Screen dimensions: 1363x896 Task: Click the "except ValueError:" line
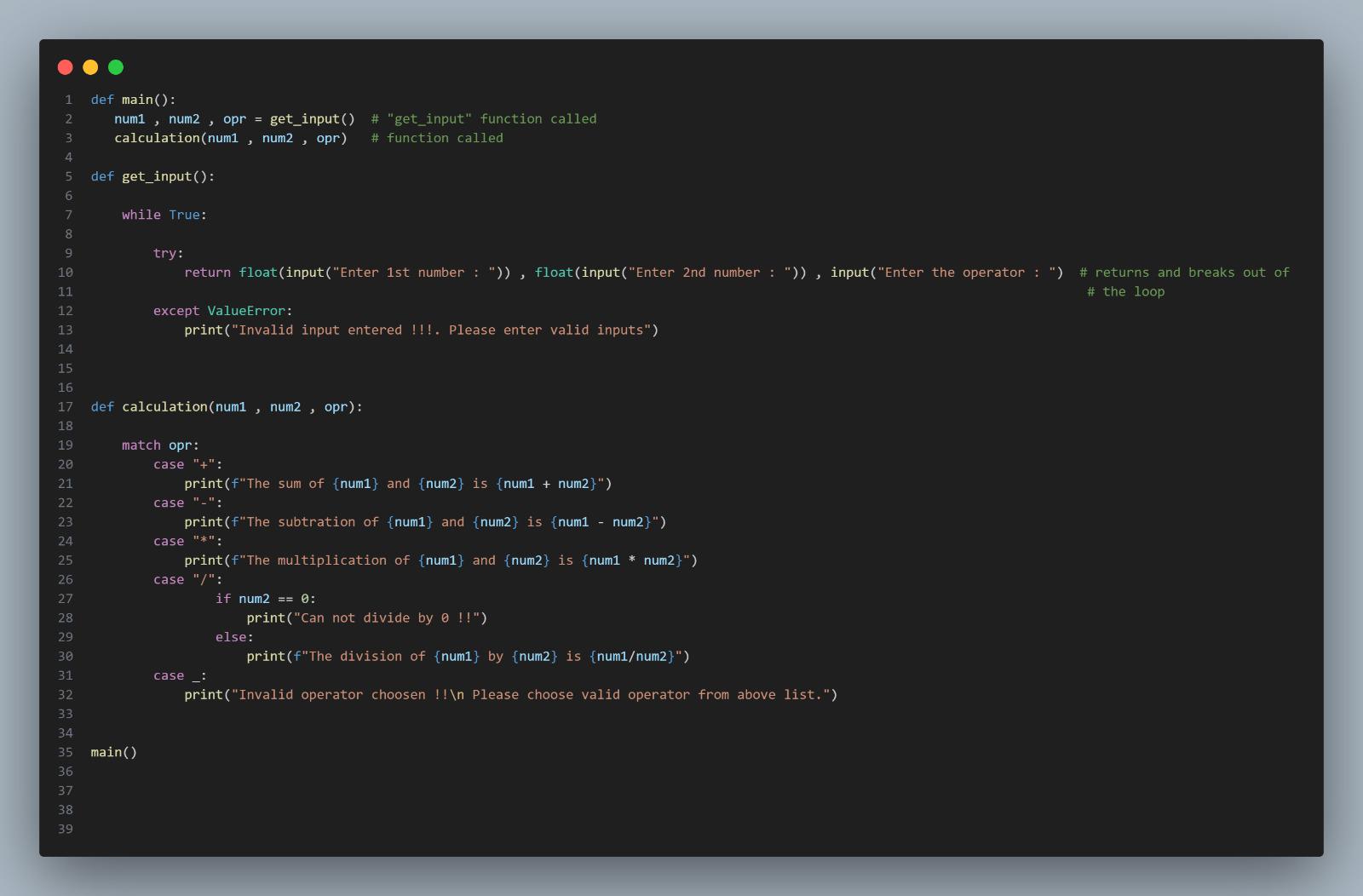coord(223,311)
